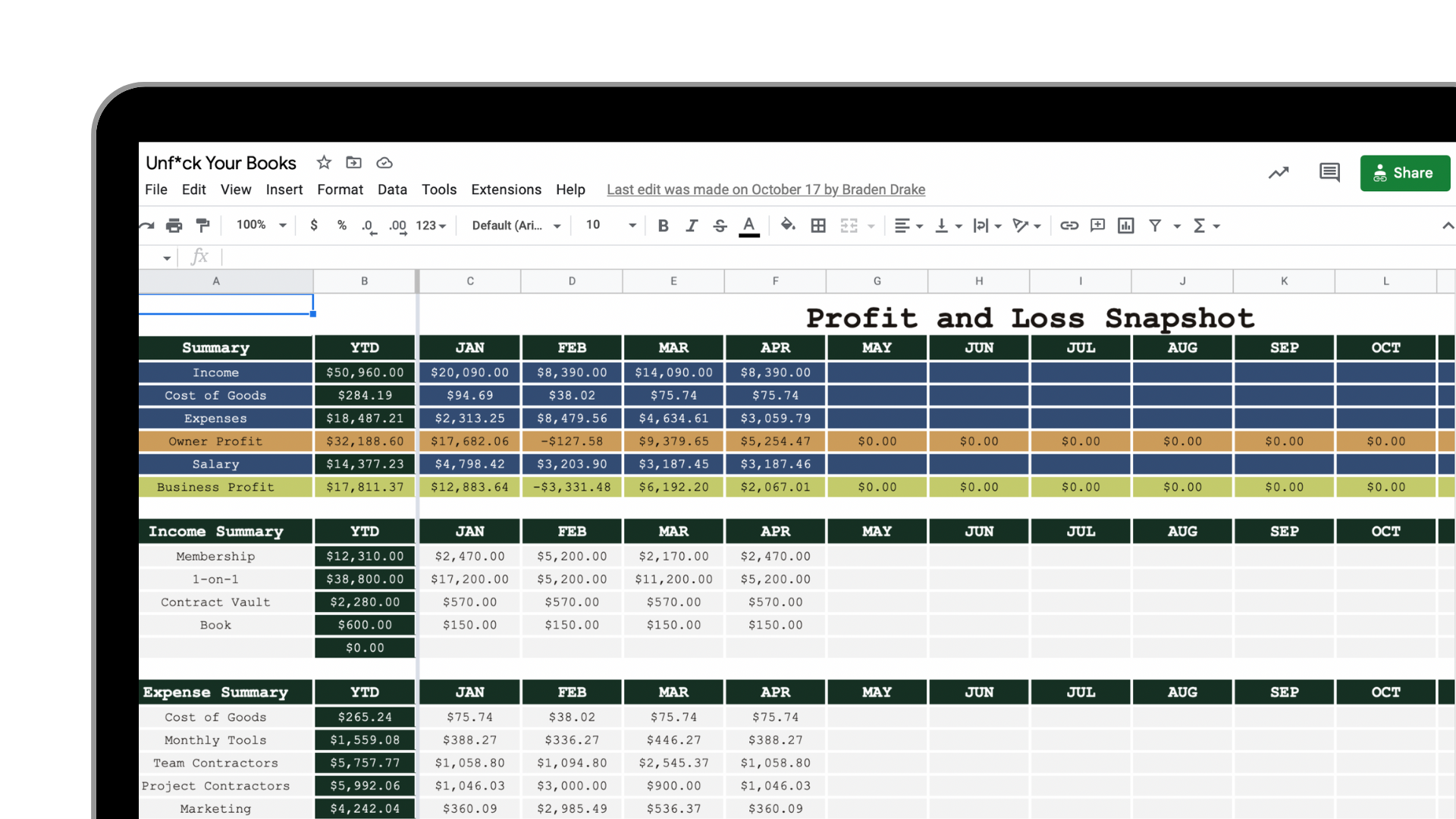Toggle strikethrough formatting
This screenshot has height=819, width=1456.
pyautogui.click(x=720, y=225)
